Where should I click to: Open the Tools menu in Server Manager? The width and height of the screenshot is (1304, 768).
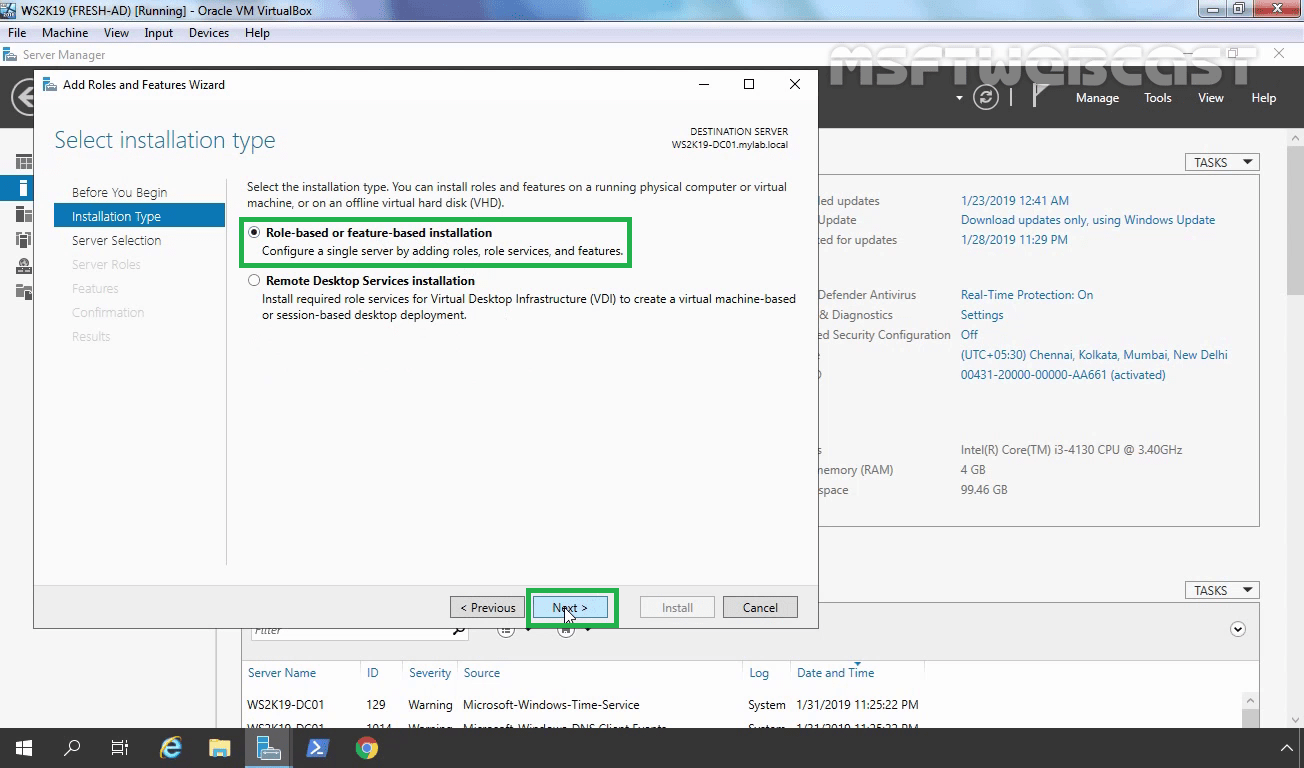[x=1157, y=98]
